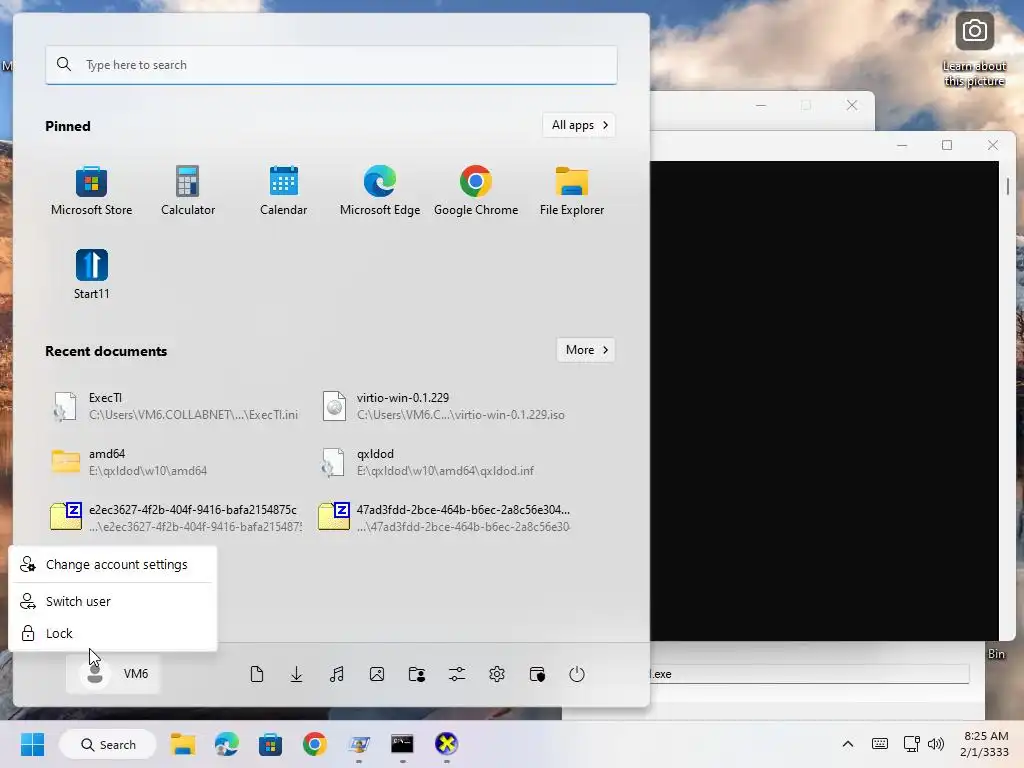
Task: Open virtio-win-0.1.229 recent document
Action: pos(444,406)
